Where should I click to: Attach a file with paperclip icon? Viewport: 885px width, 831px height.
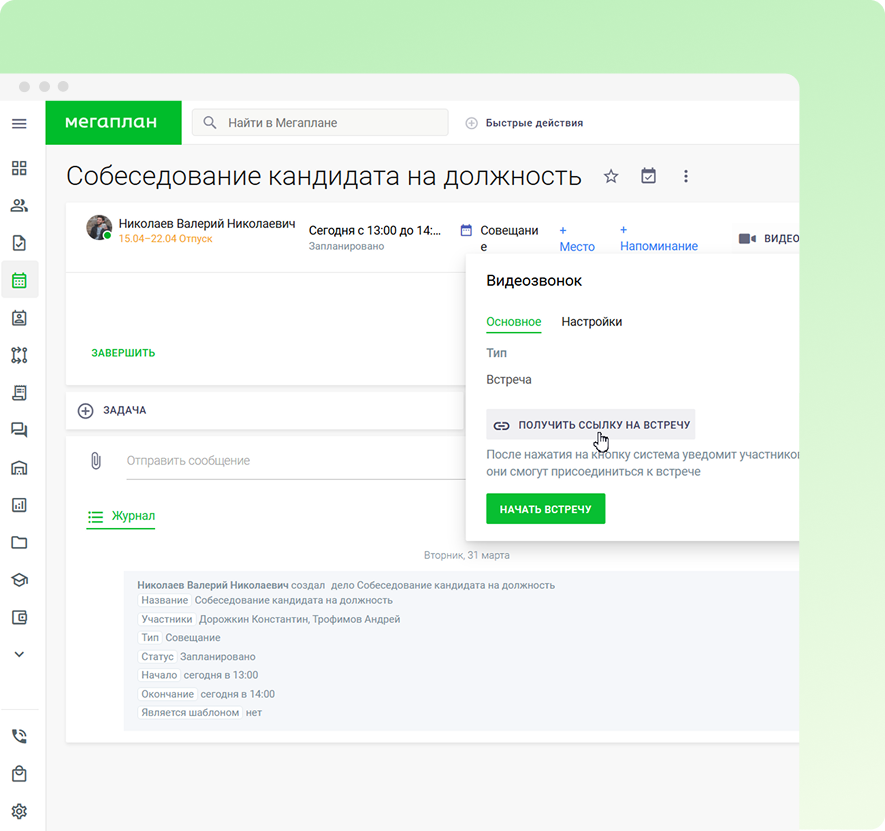coord(96,461)
